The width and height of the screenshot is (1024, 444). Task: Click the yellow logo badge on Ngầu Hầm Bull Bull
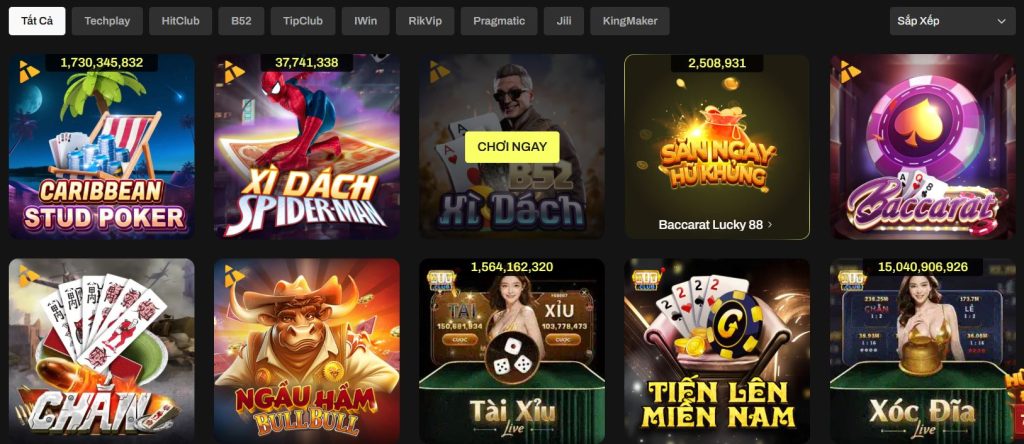[234, 276]
